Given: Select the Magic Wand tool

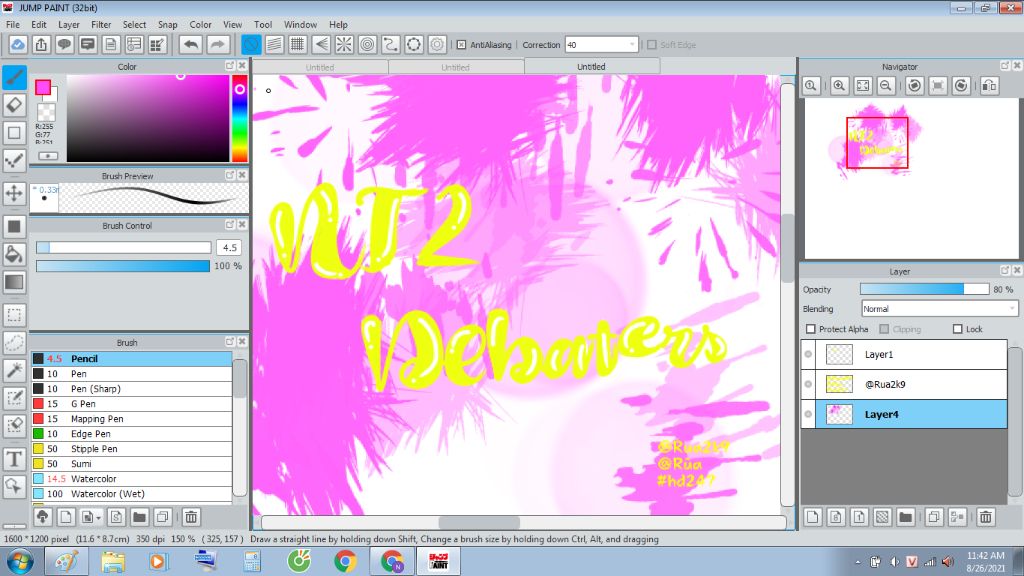Looking at the screenshot, I should (14, 370).
